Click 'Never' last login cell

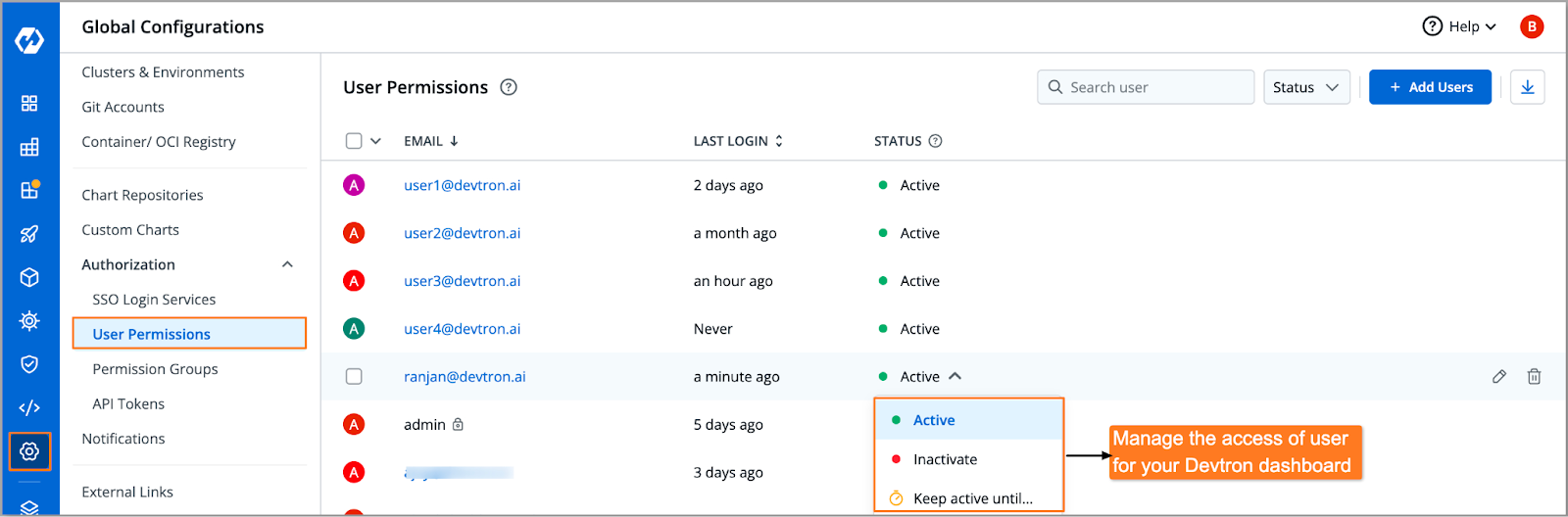[x=713, y=329]
